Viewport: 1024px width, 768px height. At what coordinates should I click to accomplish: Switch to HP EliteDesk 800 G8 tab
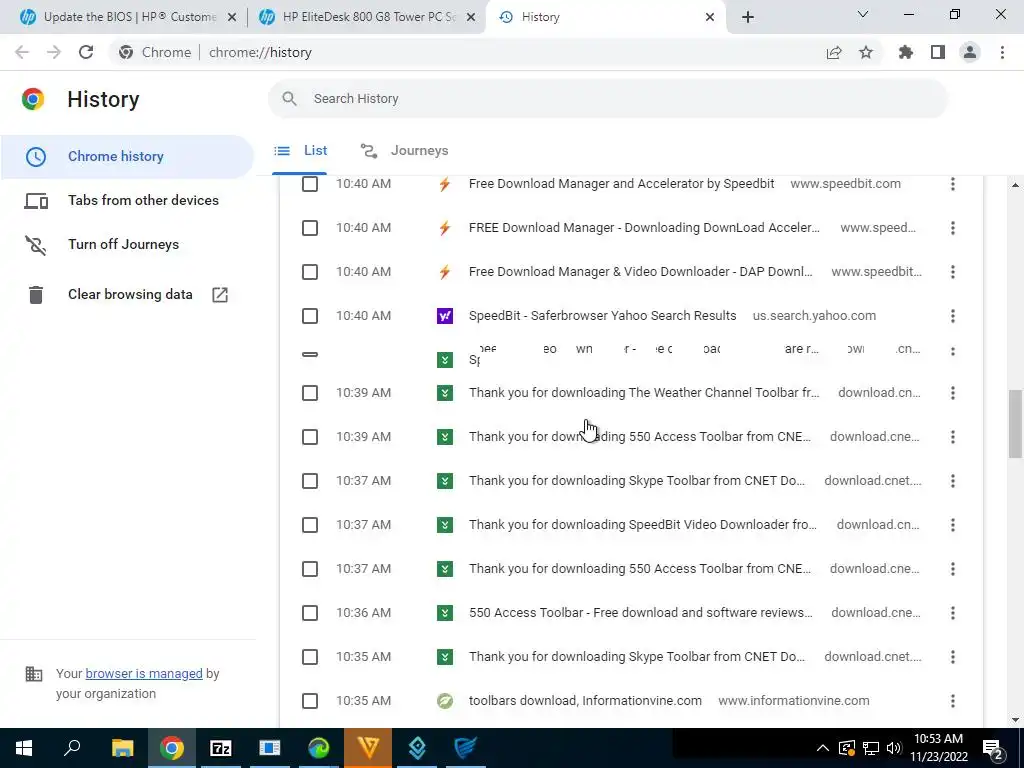click(x=366, y=17)
